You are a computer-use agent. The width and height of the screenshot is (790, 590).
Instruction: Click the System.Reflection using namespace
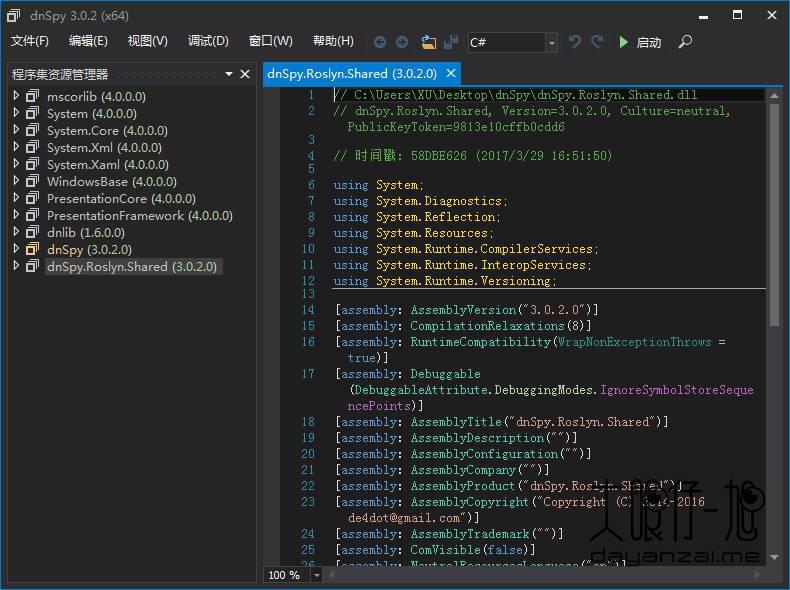pyautogui.click(x=436, y=217)
